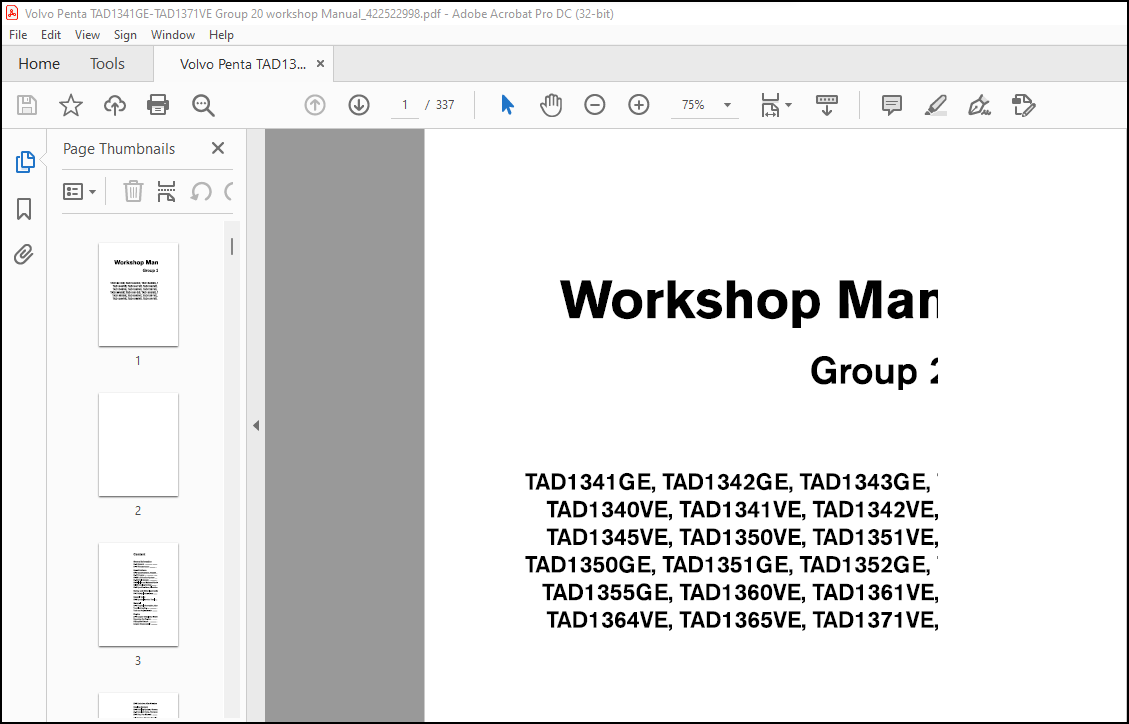The width and height of the screenshot is (1129, 724).
Task: Open the File menu
Action: [18, 35]
